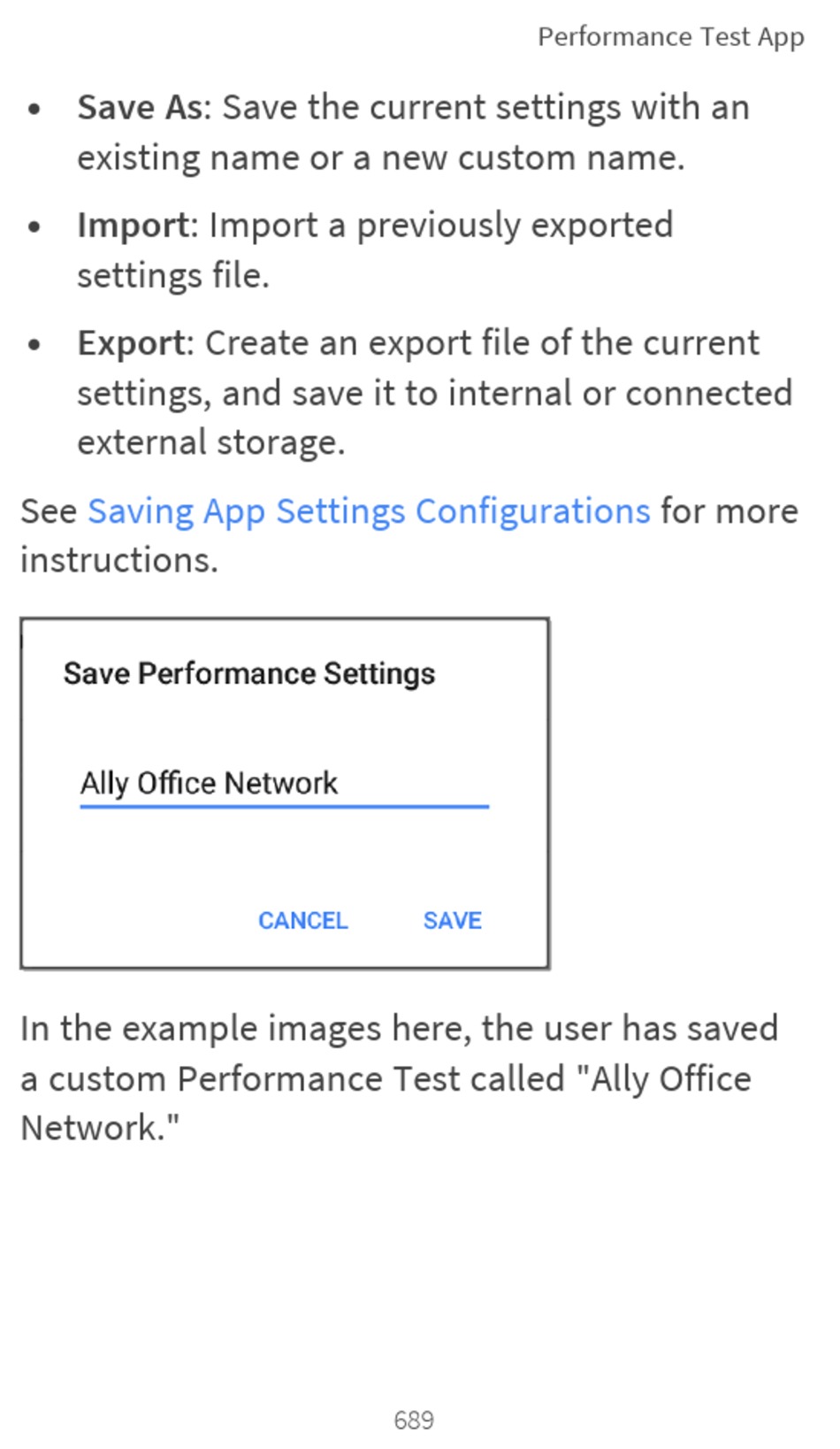This screenshot has height=1449, width=840.
Task: Click the text 'settings file.' under Import
Action: click(173, 276)
